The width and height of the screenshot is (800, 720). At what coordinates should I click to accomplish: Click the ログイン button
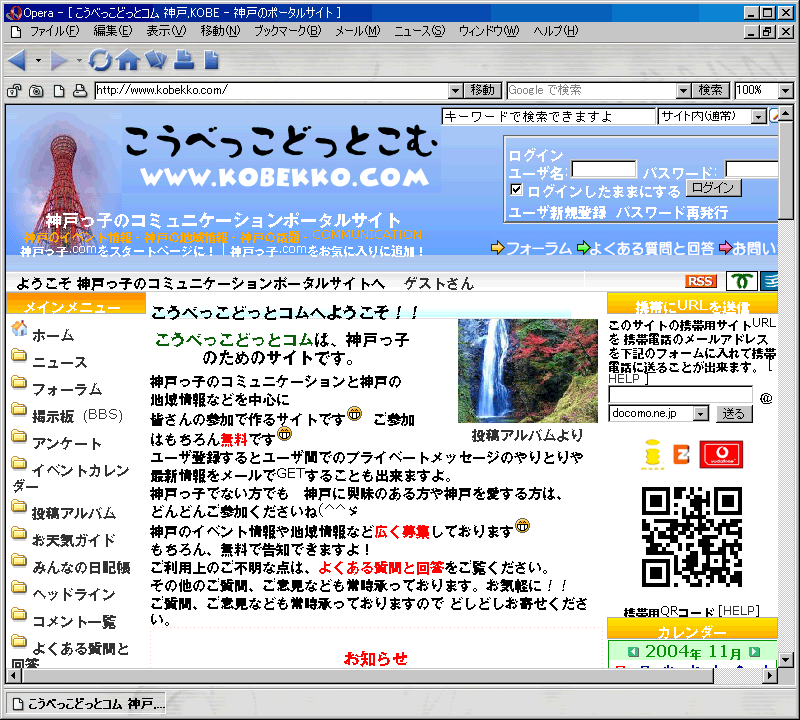click(x=713, y=188)
